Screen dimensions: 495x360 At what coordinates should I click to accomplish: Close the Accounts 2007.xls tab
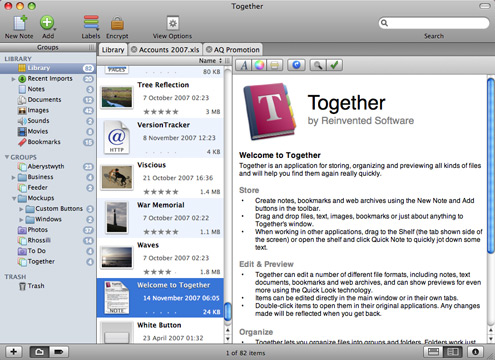point(134,49)
